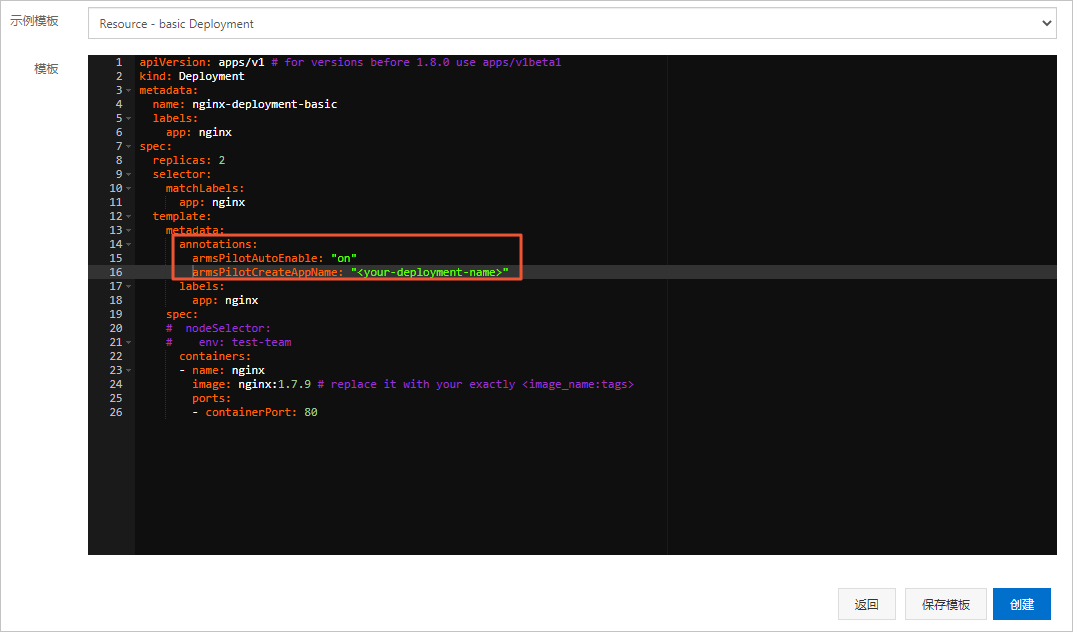The height and width of the screenshot is (632, 1073).
Task: Click the "<your-deployment-name>" string
Action: tap(430, 272)
